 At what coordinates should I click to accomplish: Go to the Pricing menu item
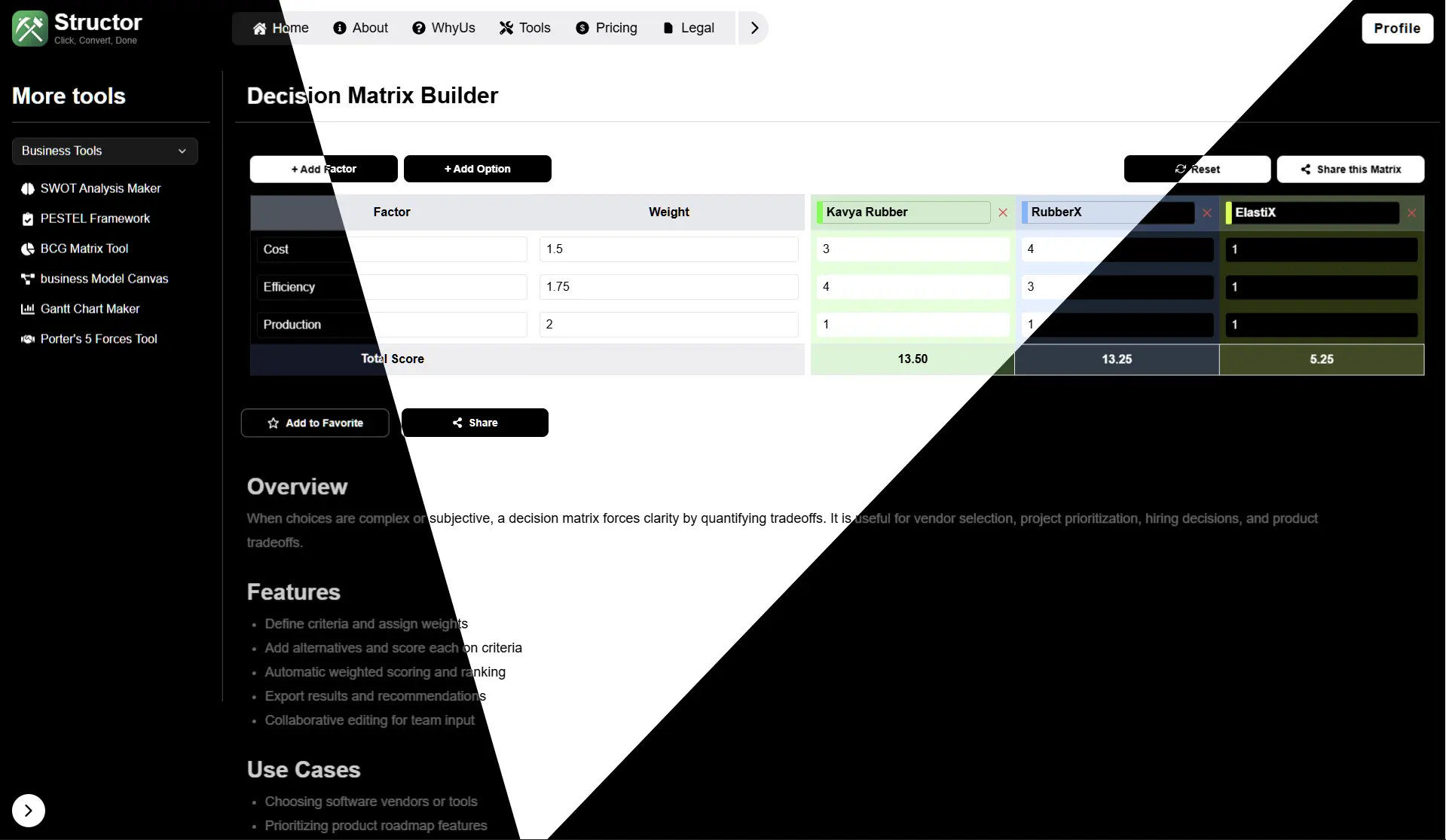[607, 28]
